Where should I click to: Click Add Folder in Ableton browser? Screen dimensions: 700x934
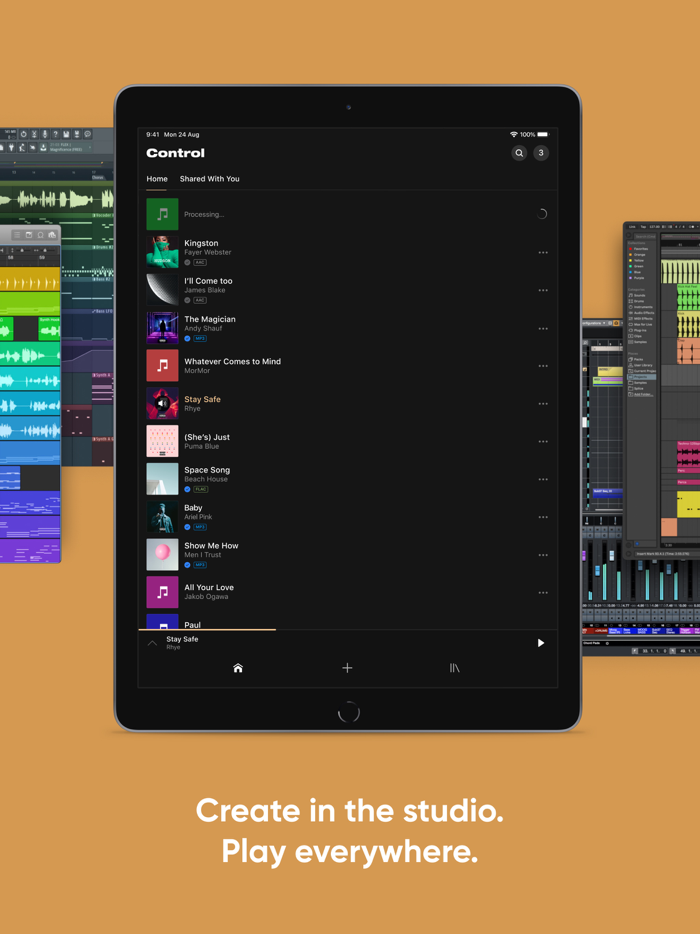click(x=641, y=394)
